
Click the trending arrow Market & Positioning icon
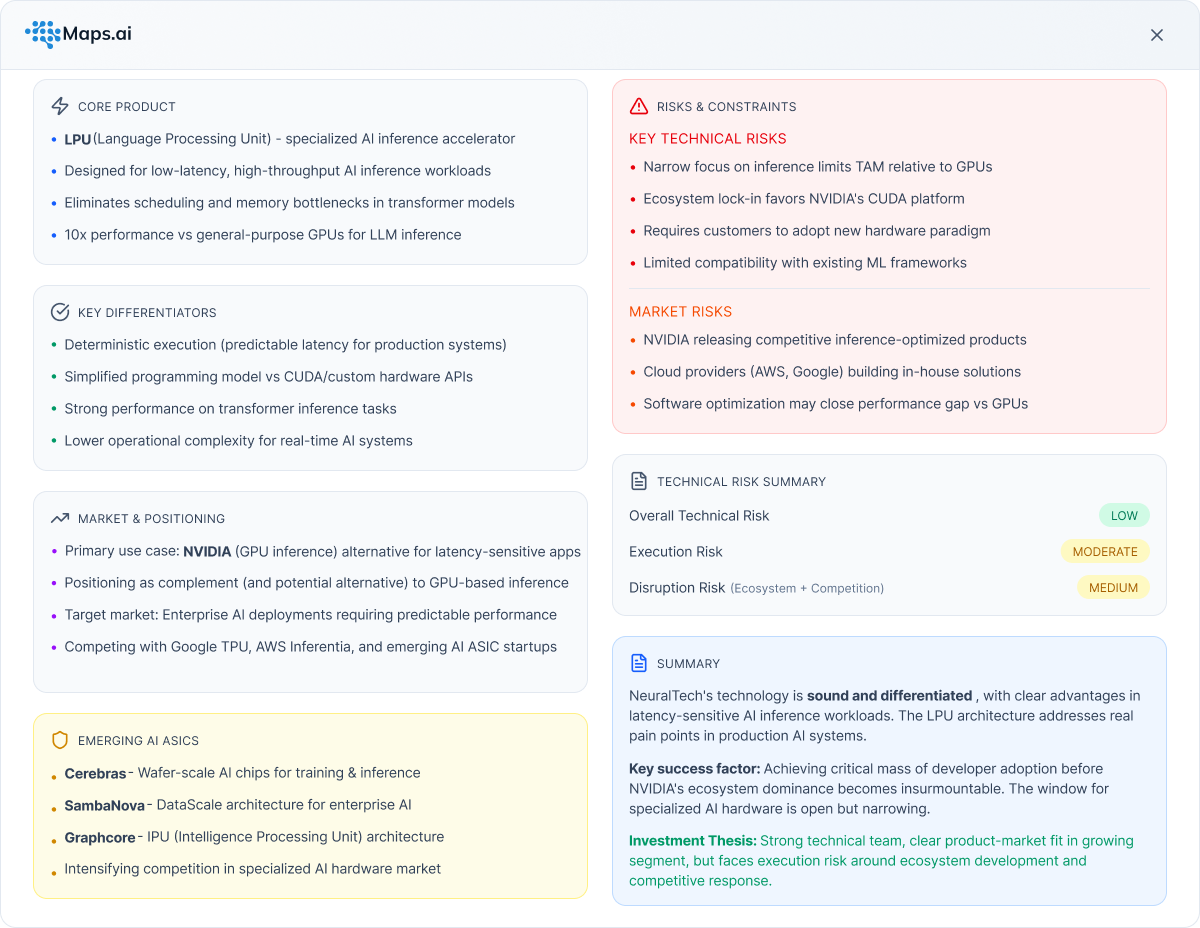click(60, 518)
